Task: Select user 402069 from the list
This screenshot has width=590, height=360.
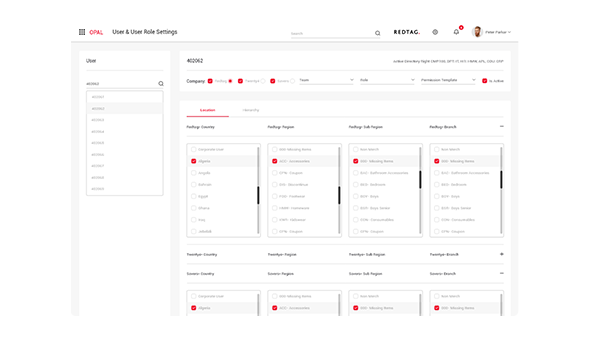Action: 125,188
